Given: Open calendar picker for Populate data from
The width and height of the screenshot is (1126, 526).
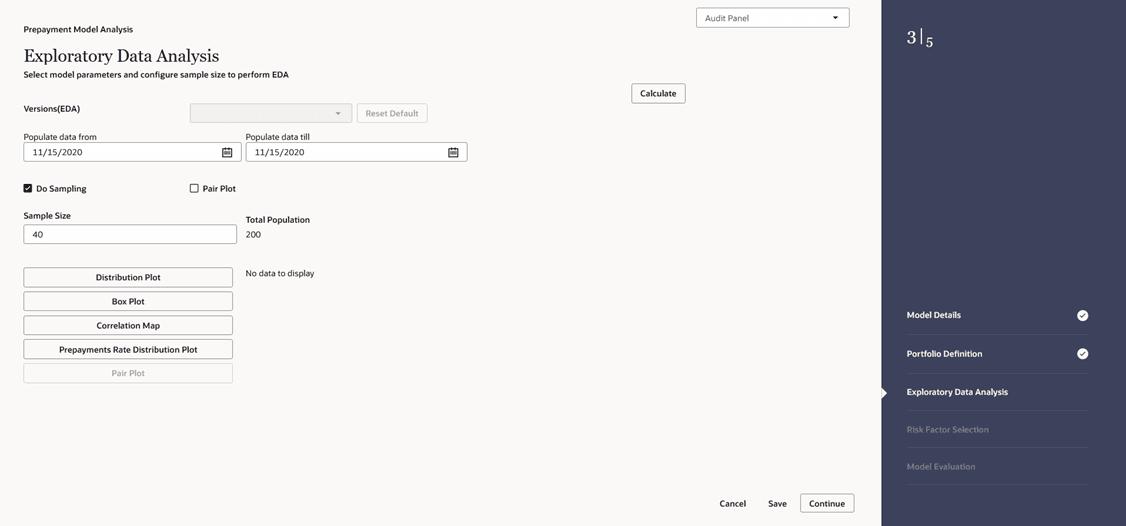Looking at the screenshot, I should (227, 152).
